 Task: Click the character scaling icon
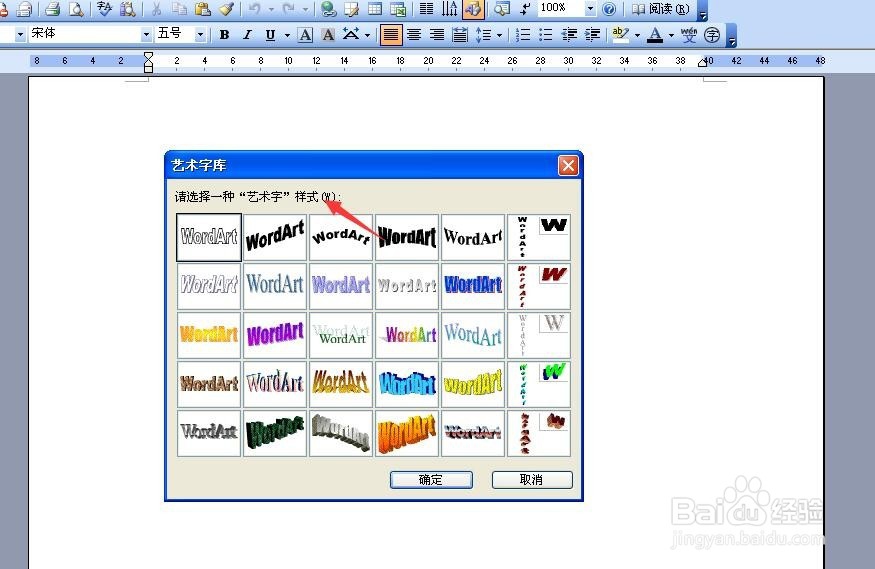[351, 35]
